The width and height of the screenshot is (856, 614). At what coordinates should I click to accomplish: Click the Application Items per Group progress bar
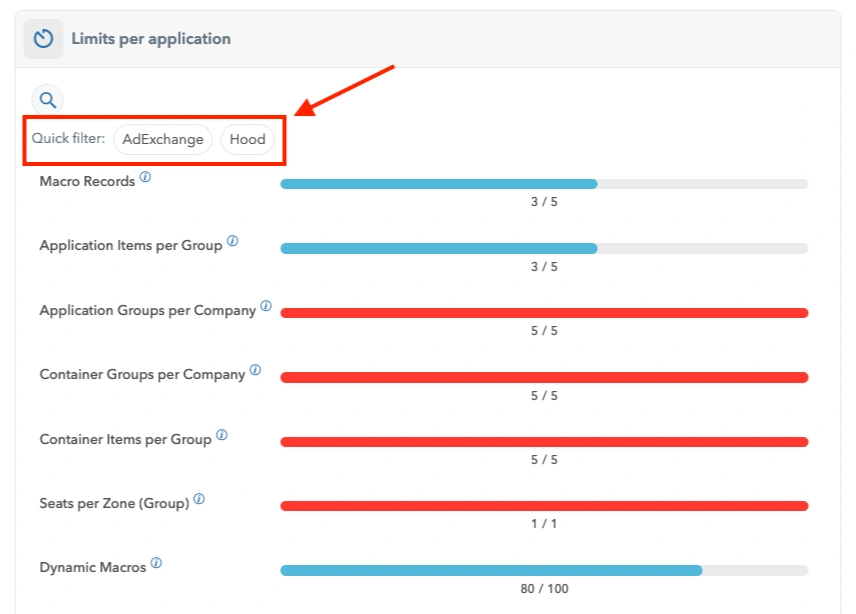click(544, 248)
